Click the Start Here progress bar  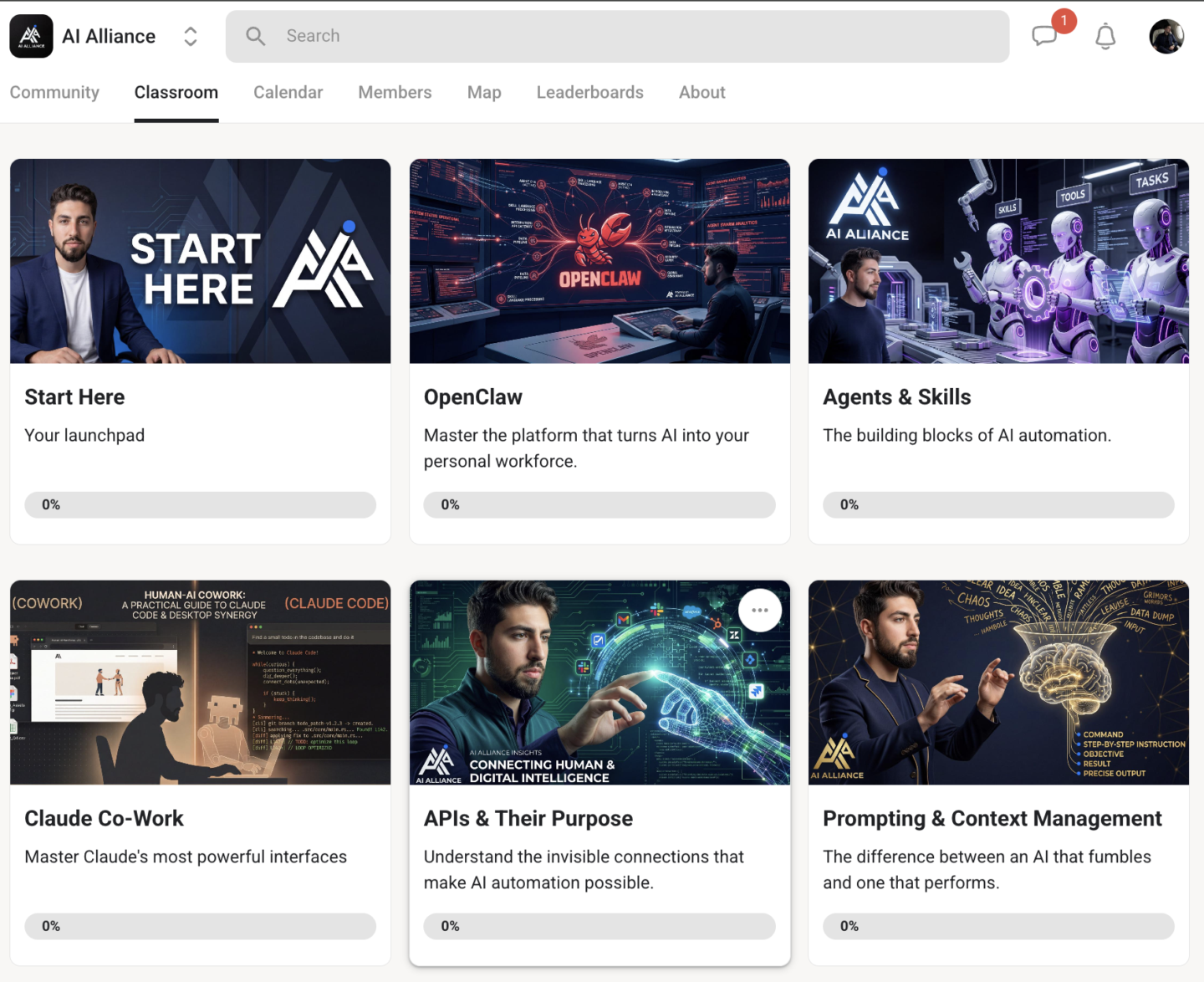(201, 504)
